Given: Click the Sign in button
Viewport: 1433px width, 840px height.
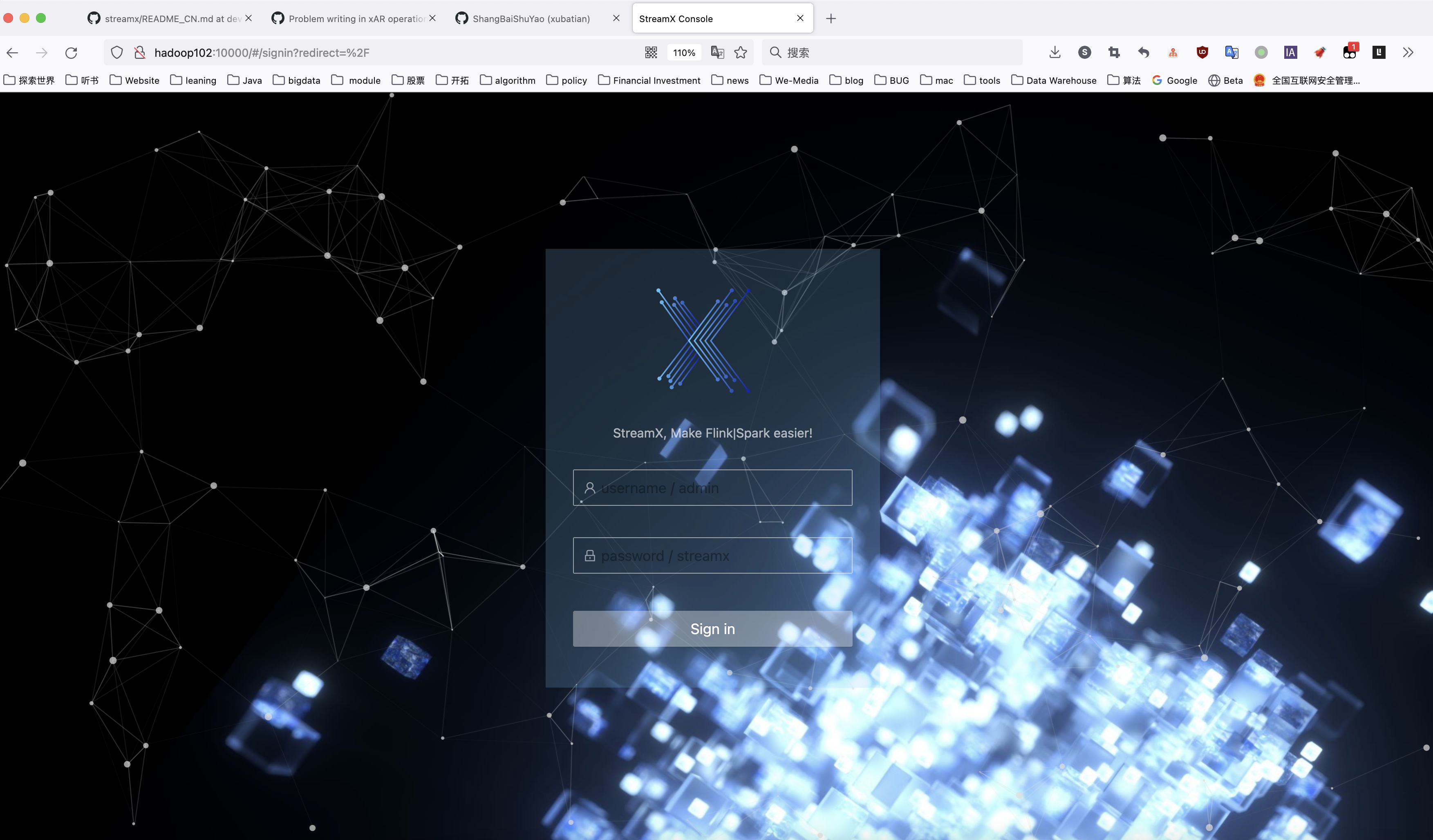Looking at the screenshot, I should pyautogui.click(x=712, y=629).
